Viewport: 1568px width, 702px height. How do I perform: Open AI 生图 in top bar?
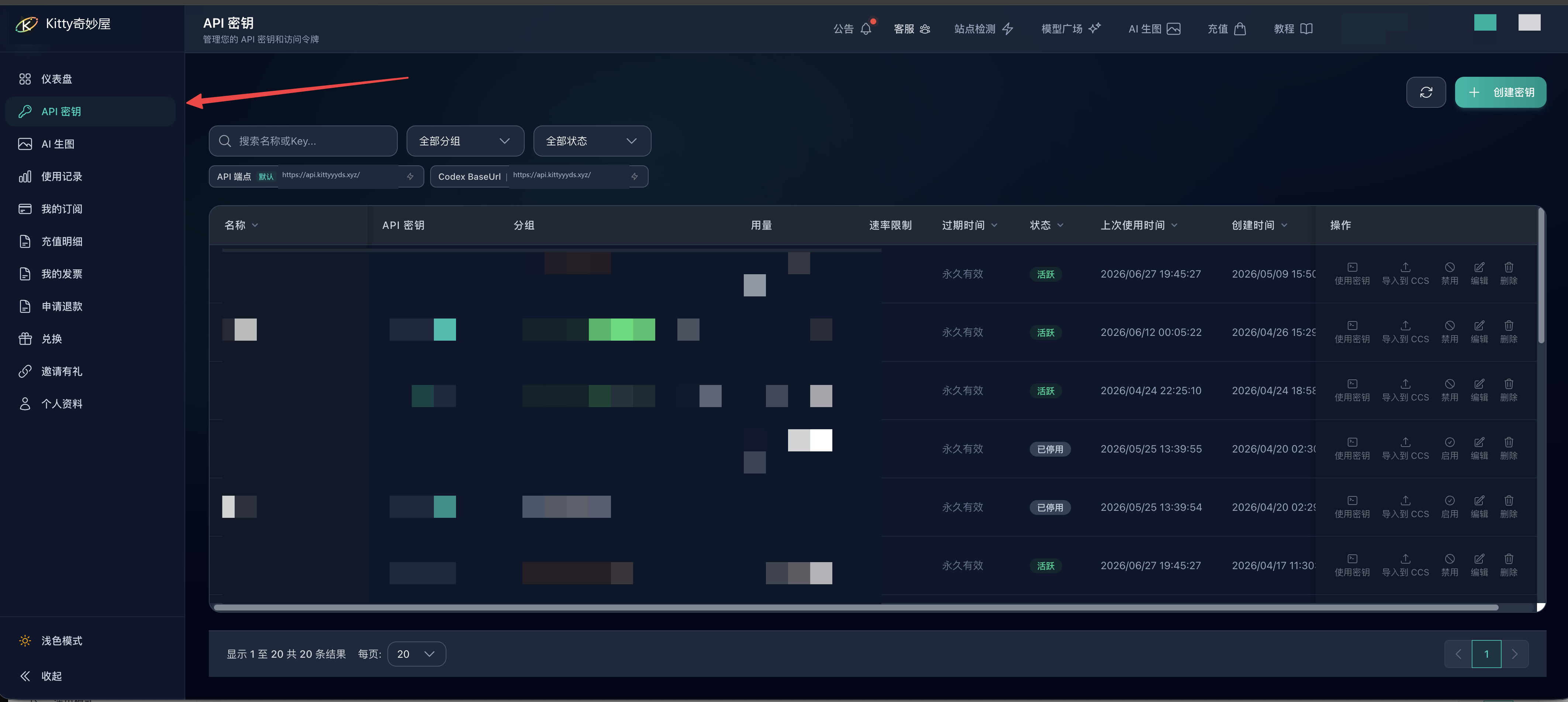click(x=1154, y=29)
